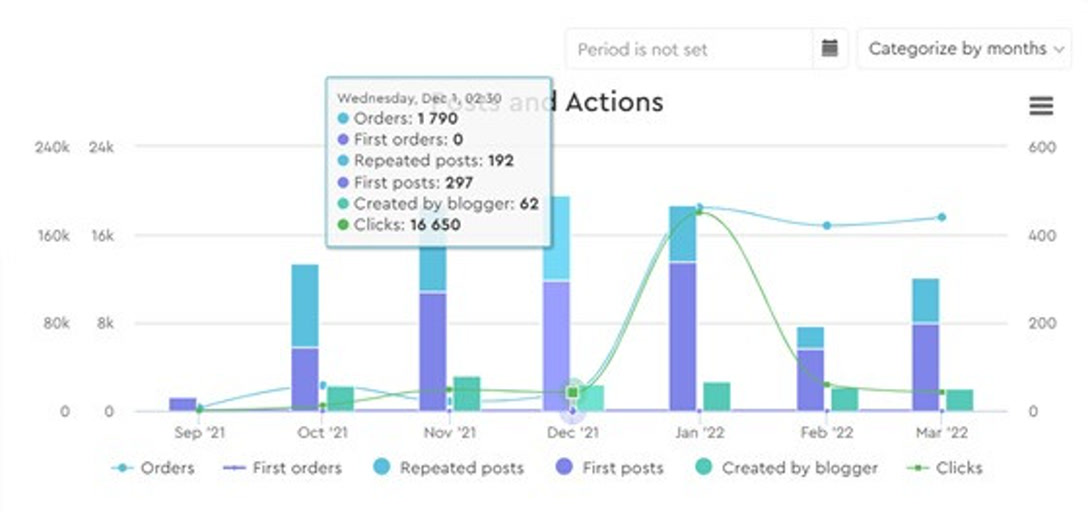
Task: Click the Period is not set field
Action: click(688, 49)
